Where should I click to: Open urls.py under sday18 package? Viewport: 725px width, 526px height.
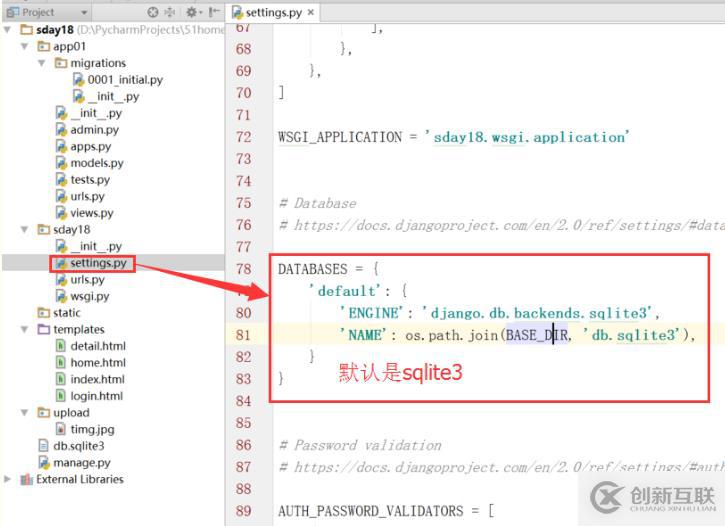coord(87,280)
